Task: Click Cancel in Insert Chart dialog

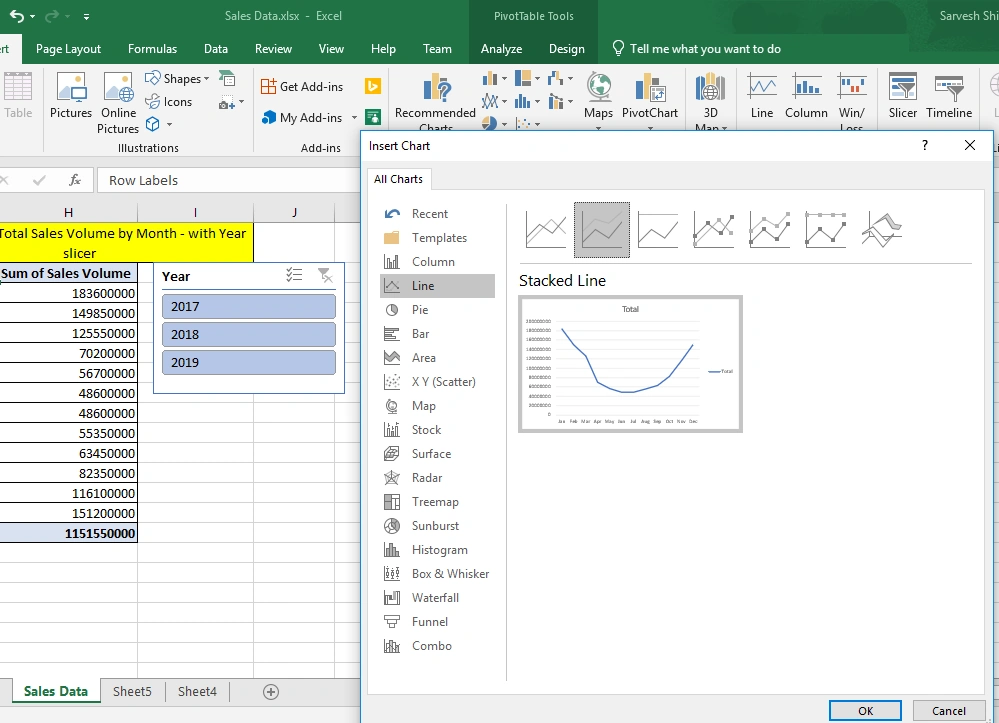Action: 949,711
